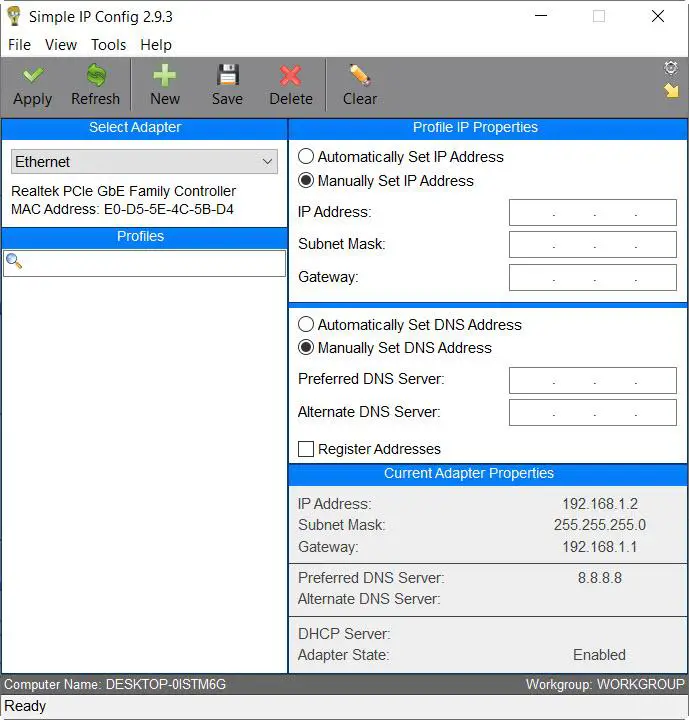The image size is (689, 720).
Task: Close the Simple IP Config window
Action: click(658, 16)
